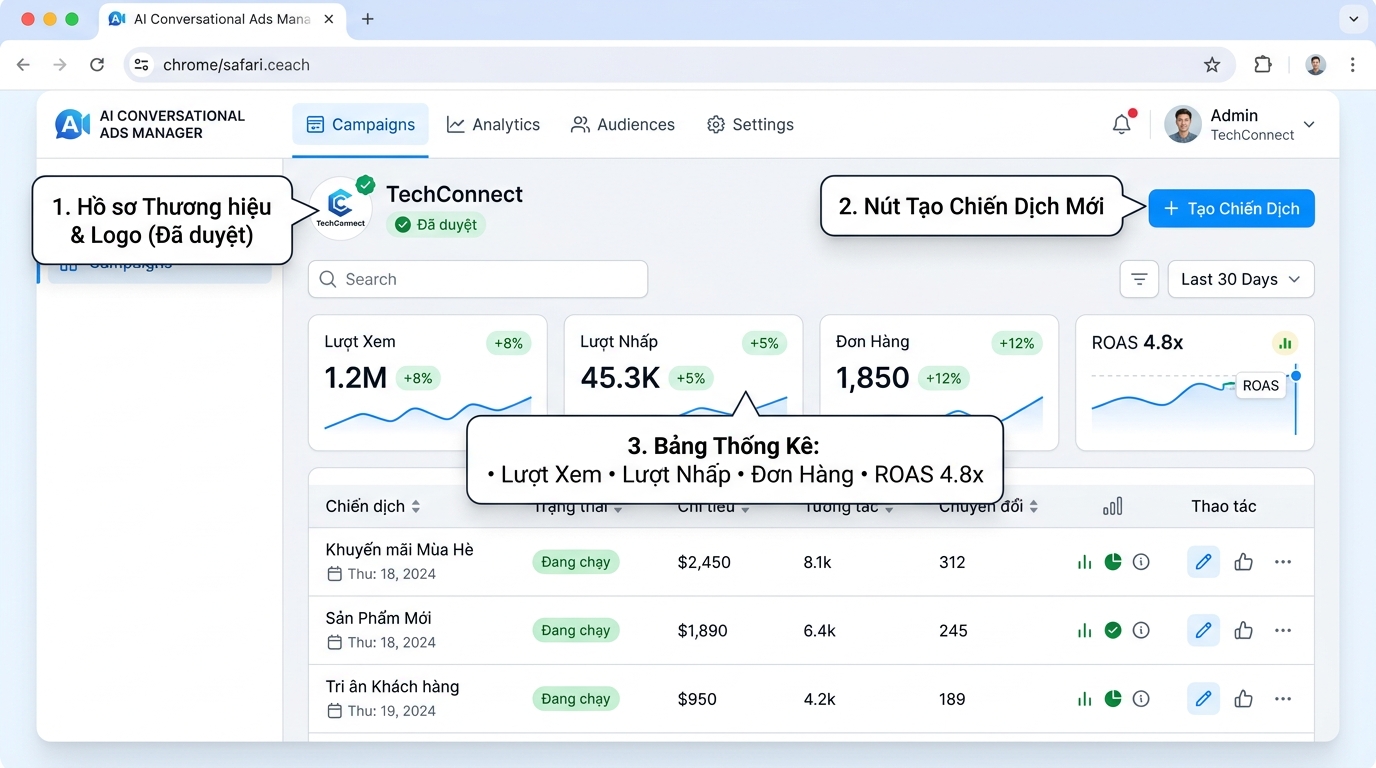The image size is (1376, 768).
Task: Click the browser address bar
Action: pos(680,65)
